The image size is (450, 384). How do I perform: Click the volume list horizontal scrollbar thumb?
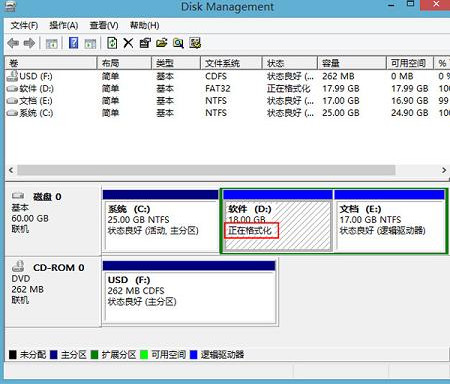pos(206,170)
